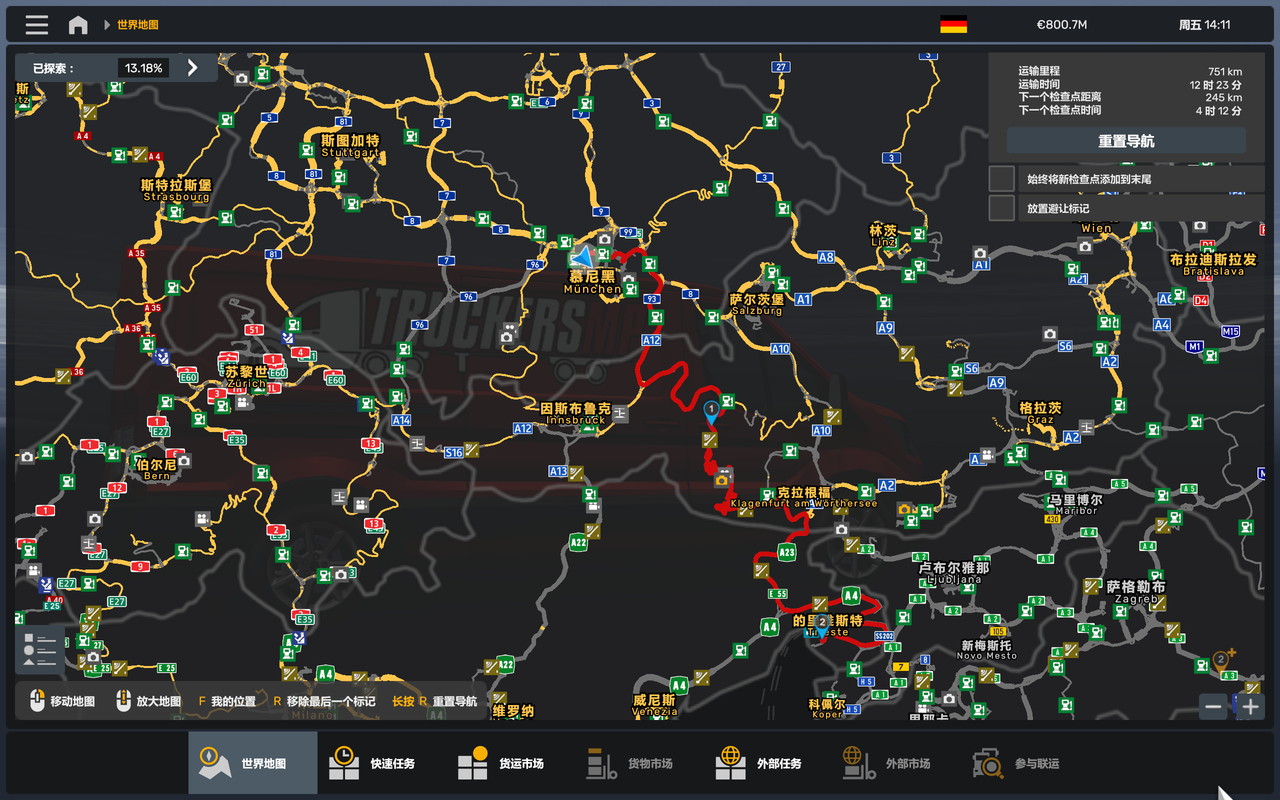The width and height of the screenshot is (1280, 800).
Task: Click the SS202 road sign near Trieste
Action: (x=884, y=636)
